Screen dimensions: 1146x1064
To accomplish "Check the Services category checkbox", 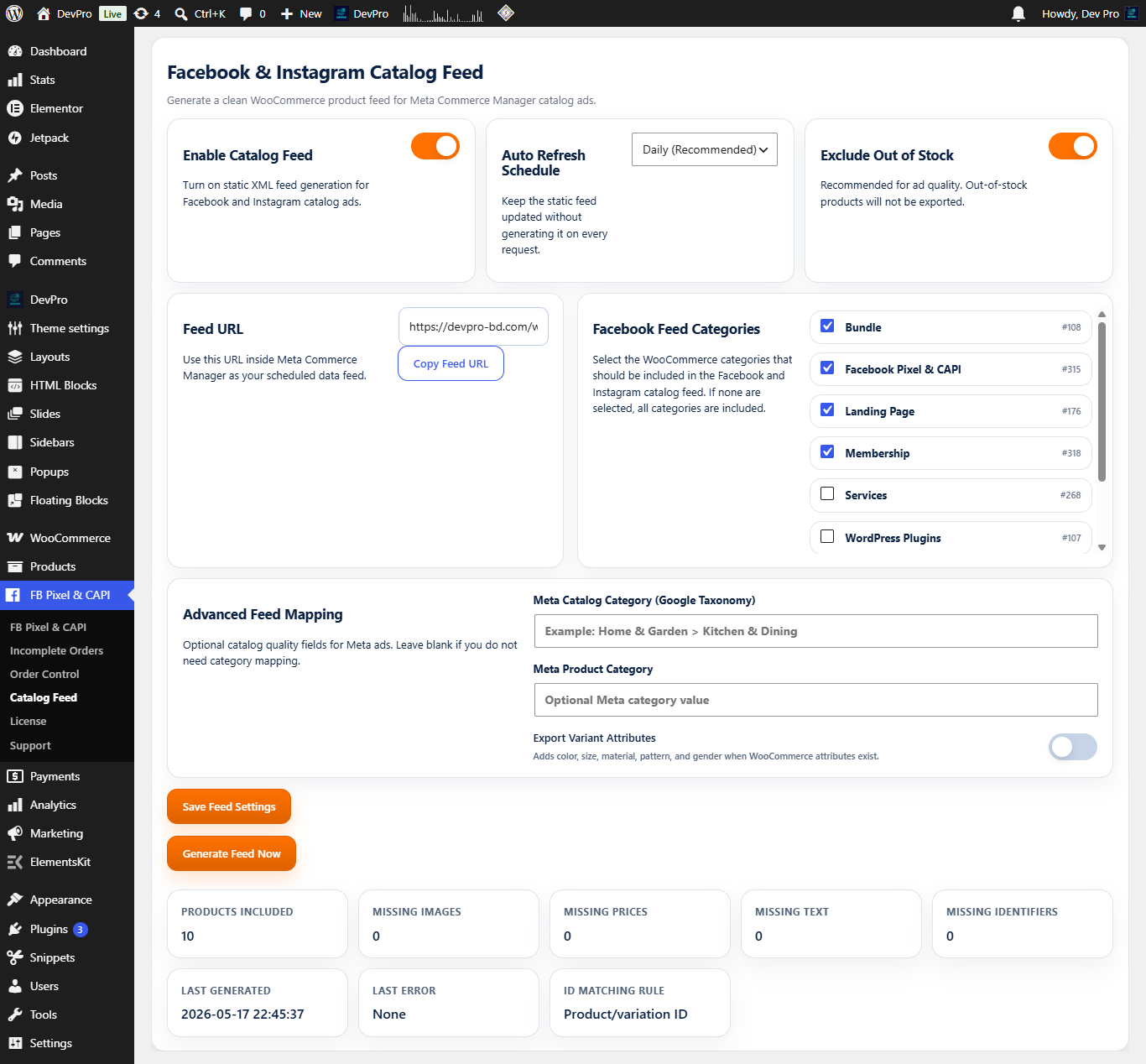I will click(x=827, y=493).
